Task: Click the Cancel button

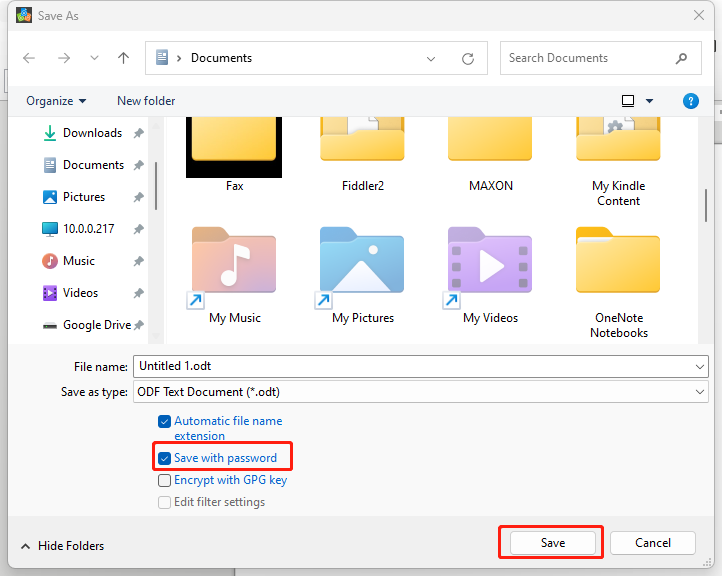Action: (x=652, y=543)
